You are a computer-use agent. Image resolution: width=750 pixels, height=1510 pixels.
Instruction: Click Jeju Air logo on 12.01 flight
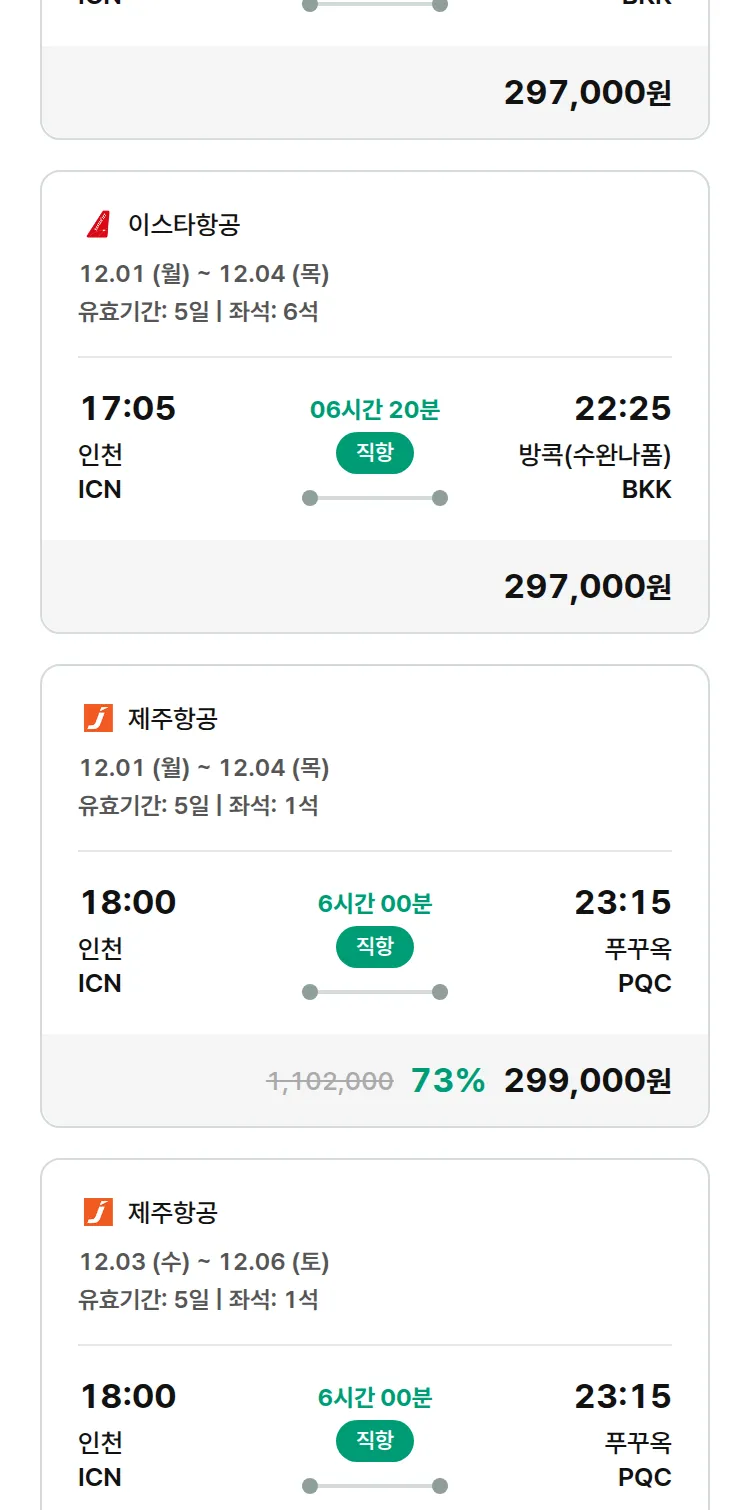pyautogui.click(x=98, y=718)
